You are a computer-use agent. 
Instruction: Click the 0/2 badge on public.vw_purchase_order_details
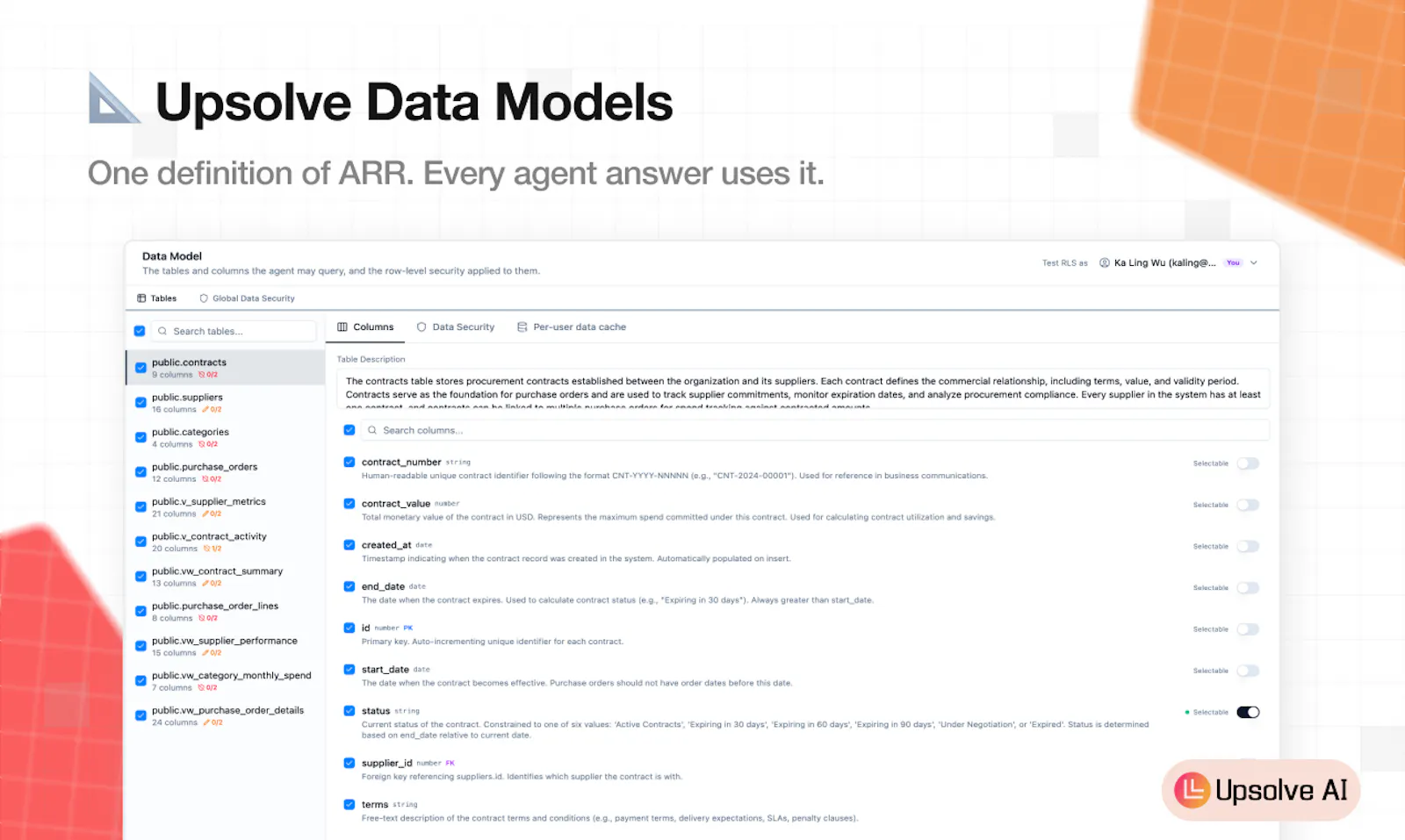(x=213, y=723)
